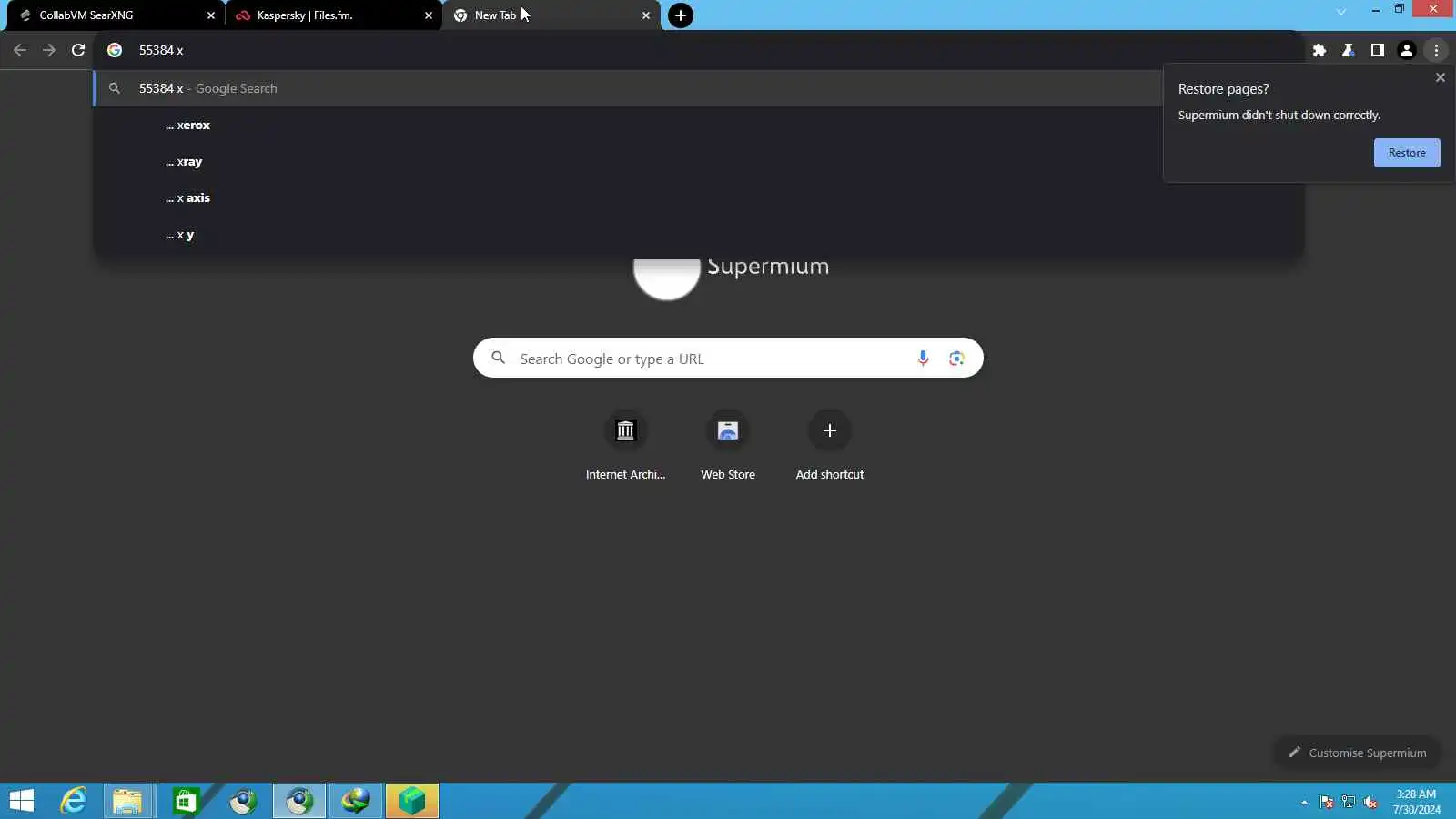Open Customise Supermium
The height and width of the screenshot is (819, 1456).
[x=1357, y=753]
